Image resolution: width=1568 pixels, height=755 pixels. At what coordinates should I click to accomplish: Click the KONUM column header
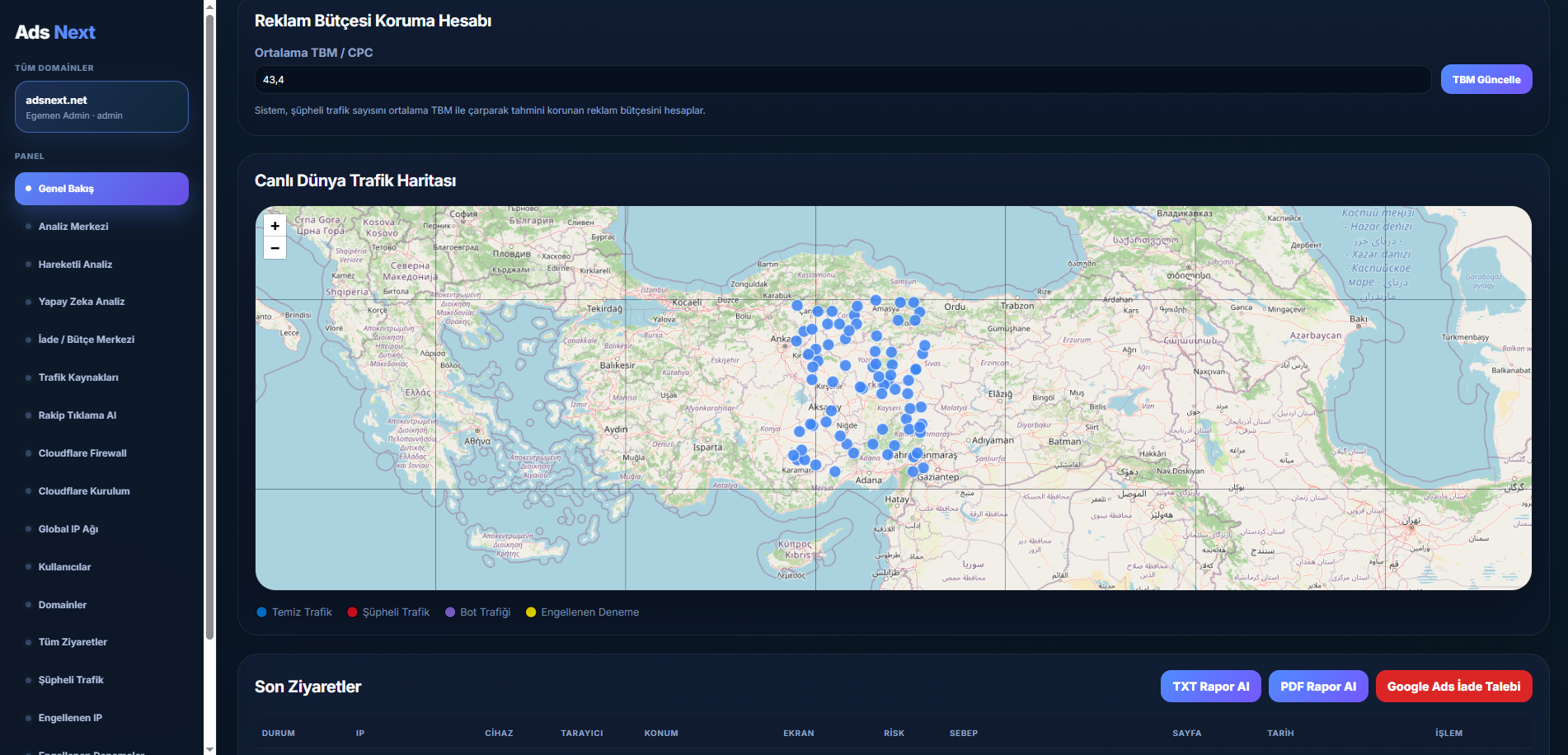[661, 734]
